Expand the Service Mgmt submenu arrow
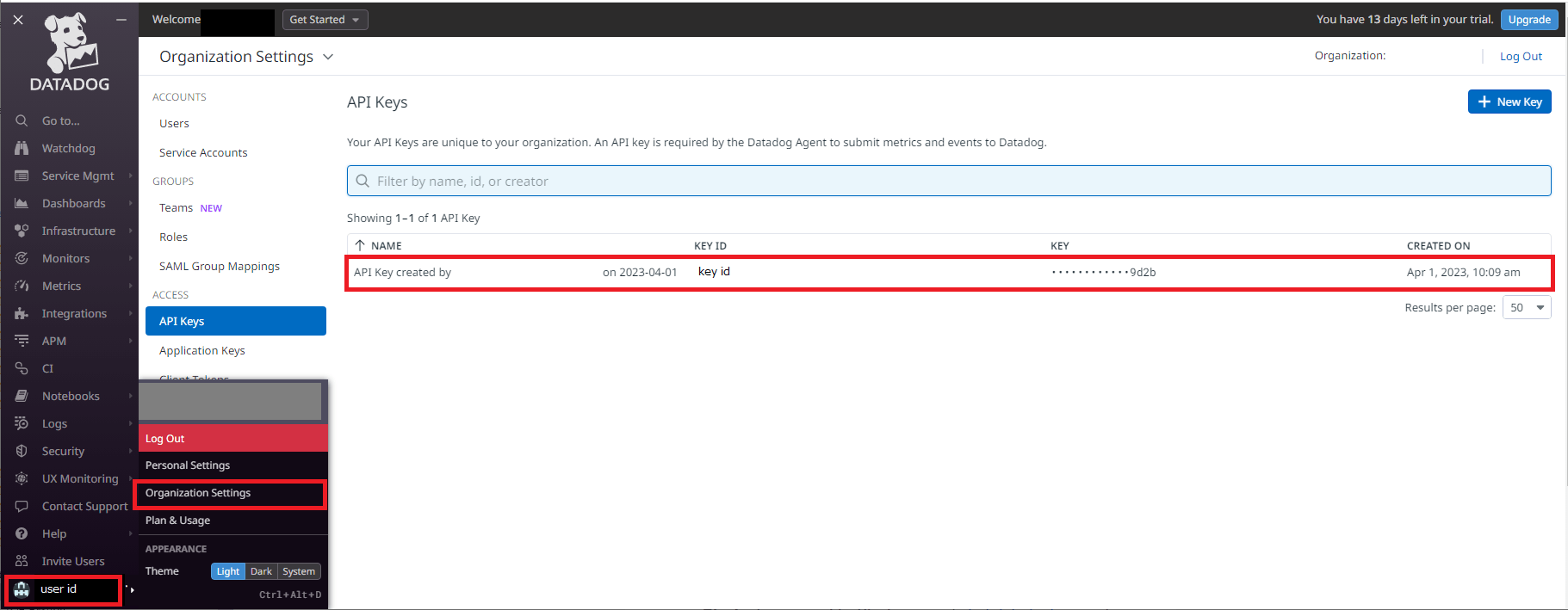This screenshot has width=1568, height=610. click(131, 176)
